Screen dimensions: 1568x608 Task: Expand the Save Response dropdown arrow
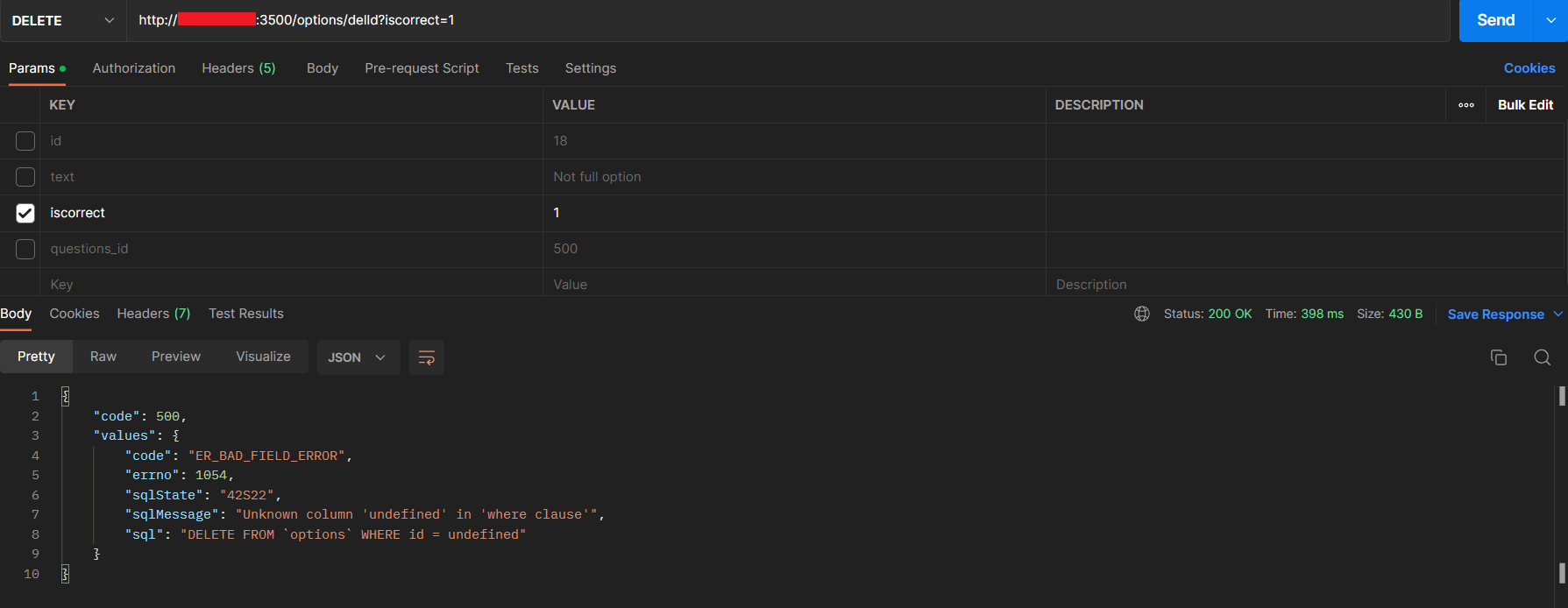pyautogui.click(x=1557, y=314)
